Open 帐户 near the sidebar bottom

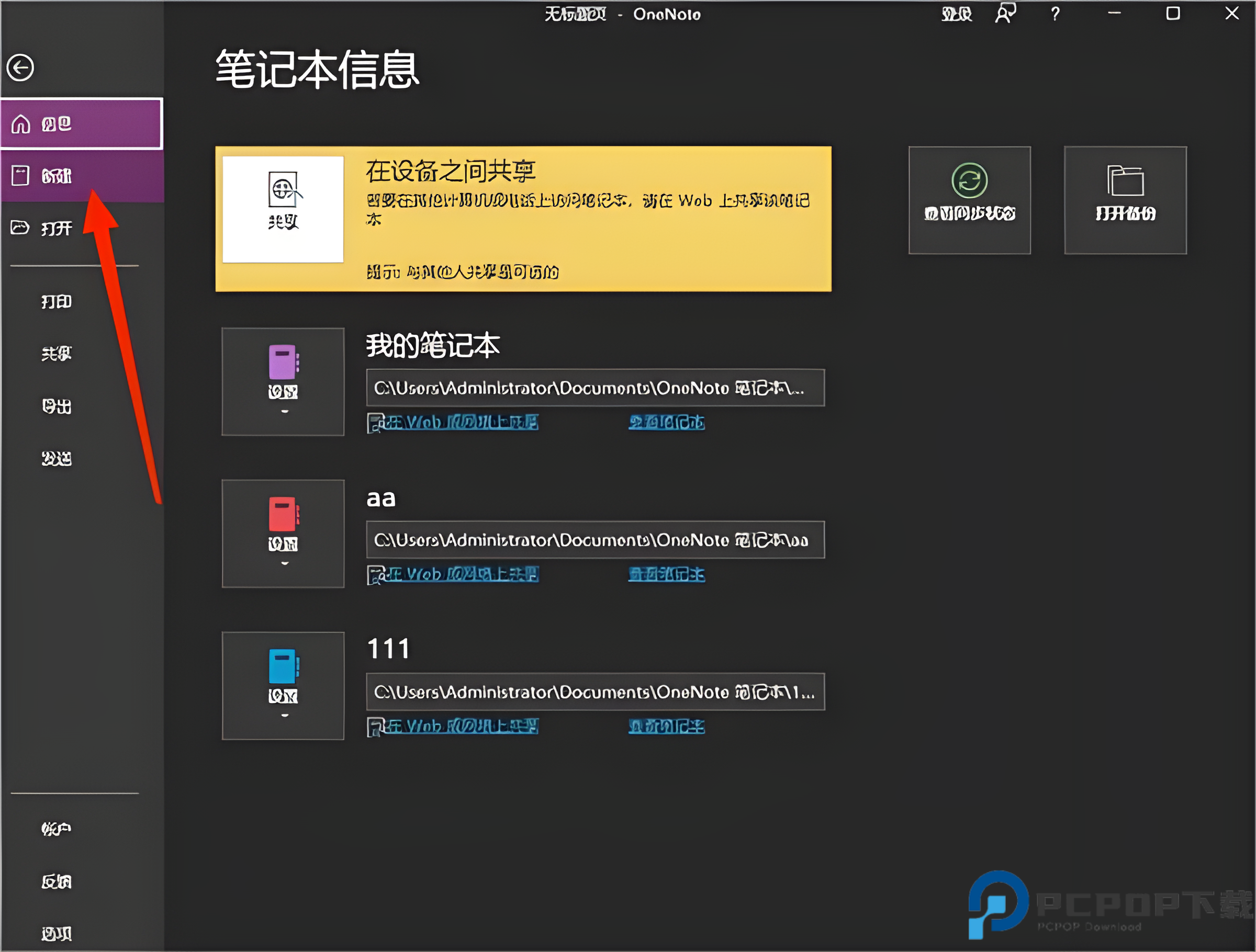point(56,829)
